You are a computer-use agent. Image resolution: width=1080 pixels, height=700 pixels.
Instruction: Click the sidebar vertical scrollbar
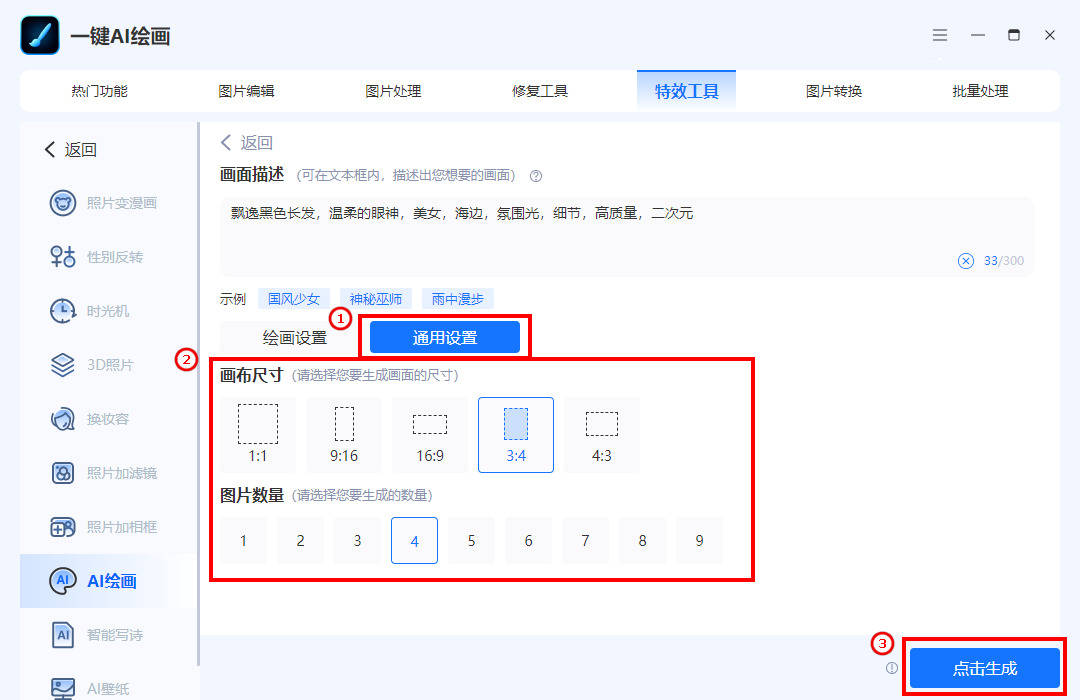tap(198, 394)
